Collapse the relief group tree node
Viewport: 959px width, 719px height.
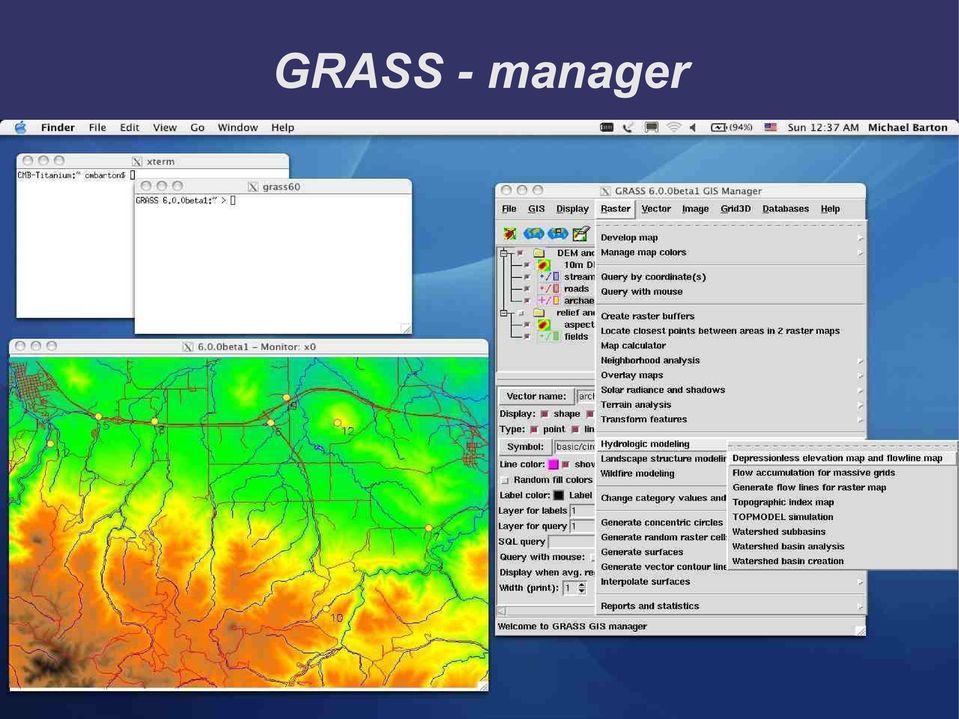coord(504,312)
